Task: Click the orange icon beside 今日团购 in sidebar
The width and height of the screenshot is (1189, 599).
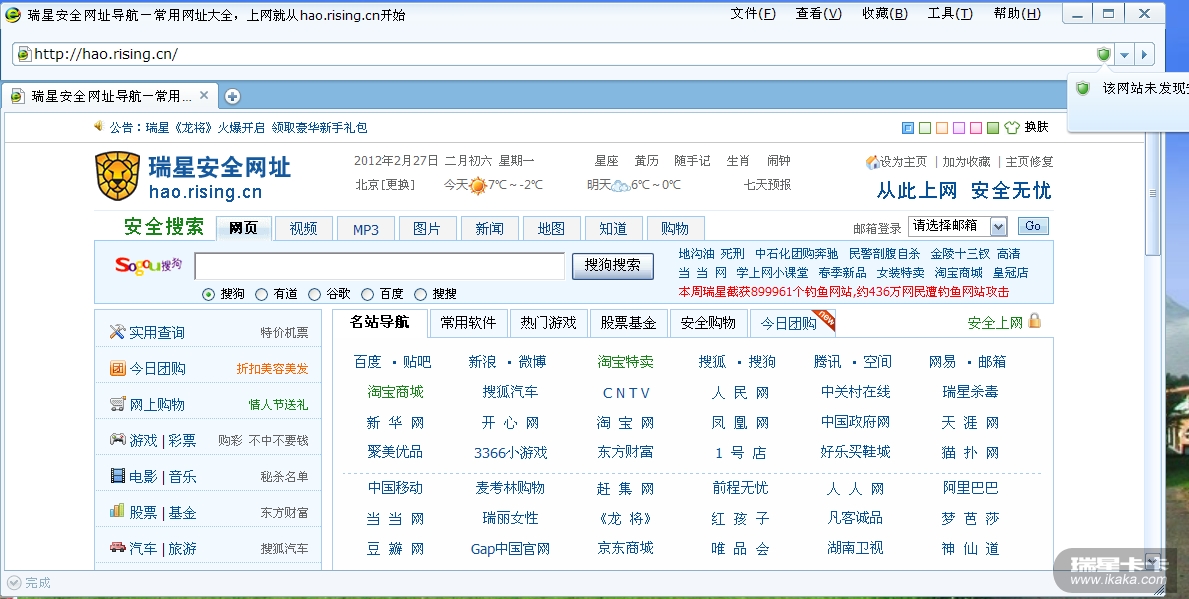Action: (117, 368)
